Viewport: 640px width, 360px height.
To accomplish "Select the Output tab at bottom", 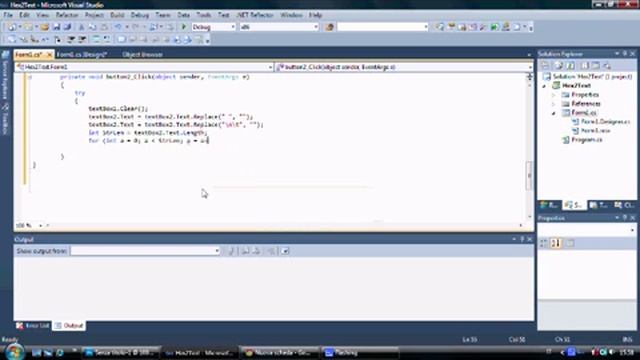I will click(x=69, y=326).
